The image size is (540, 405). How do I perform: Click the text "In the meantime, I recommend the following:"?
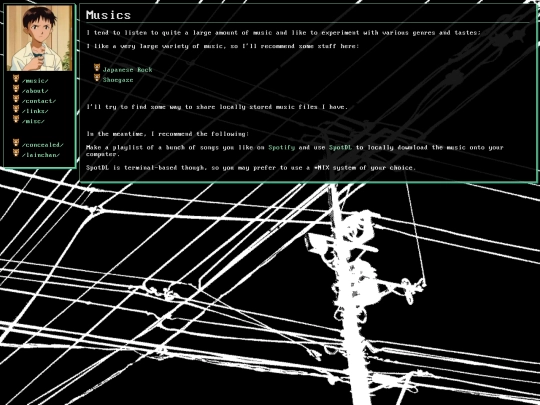tap(167, 134)
